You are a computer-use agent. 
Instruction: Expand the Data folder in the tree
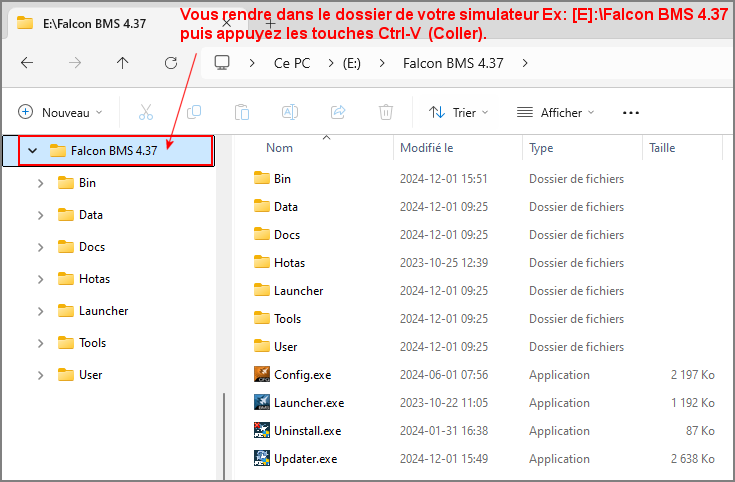point(40,215)
